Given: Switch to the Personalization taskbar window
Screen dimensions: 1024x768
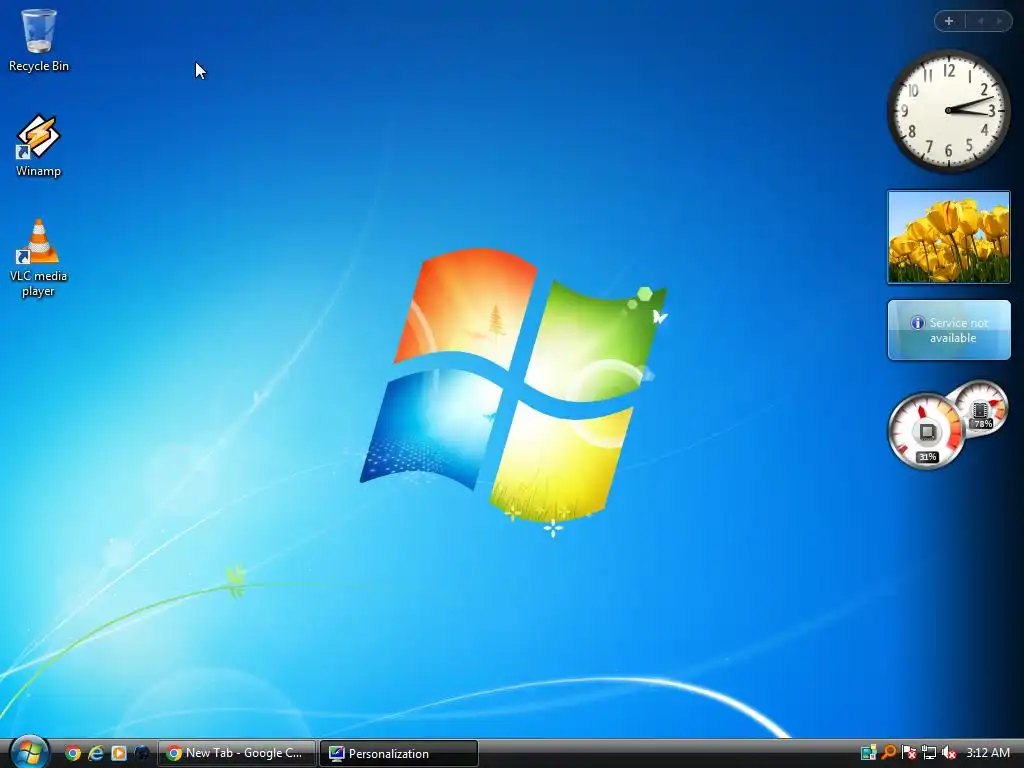Looking at the screenshot, I should 399,753.
